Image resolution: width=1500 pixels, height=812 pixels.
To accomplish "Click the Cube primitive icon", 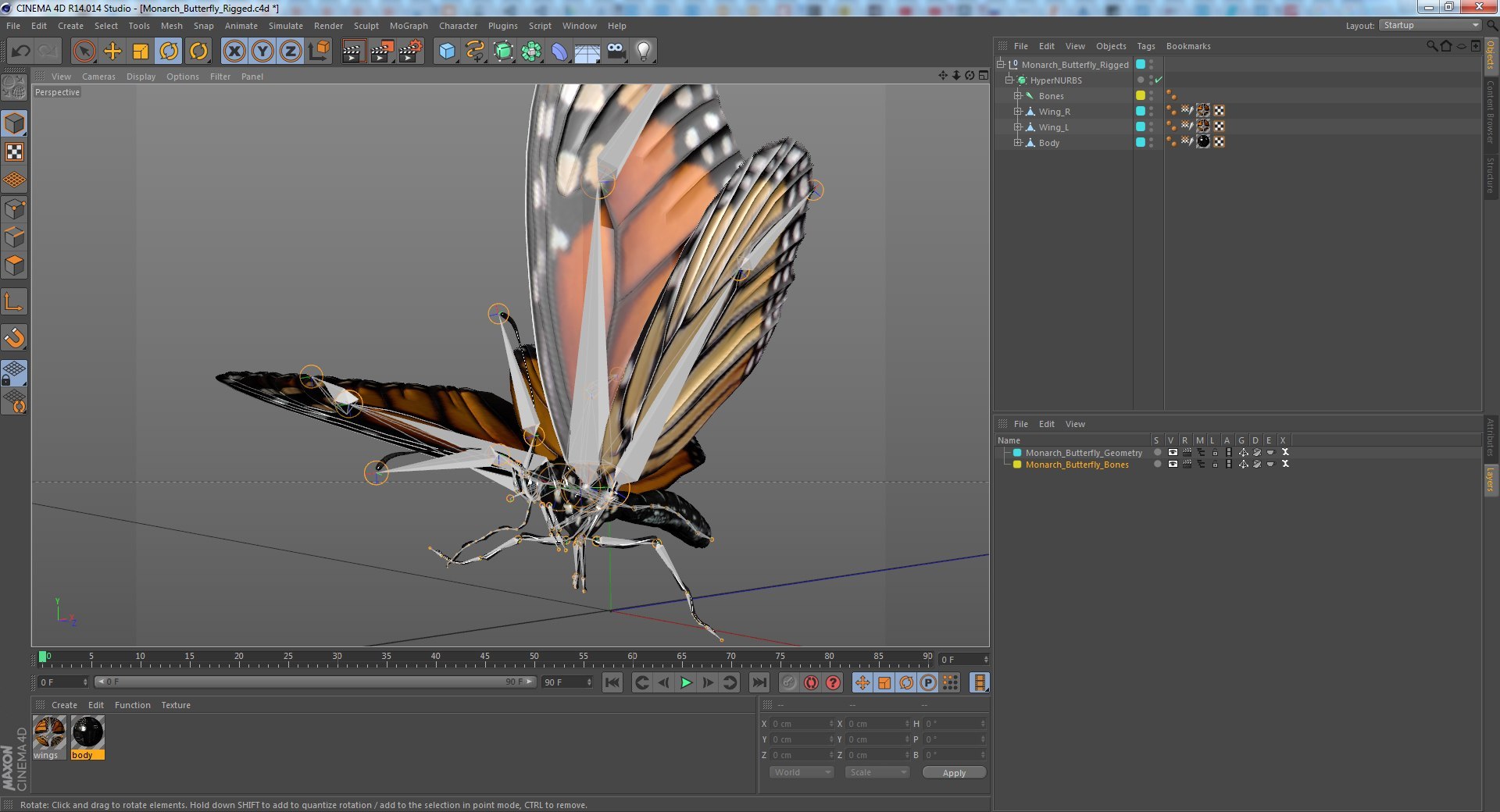I will 447,52.
